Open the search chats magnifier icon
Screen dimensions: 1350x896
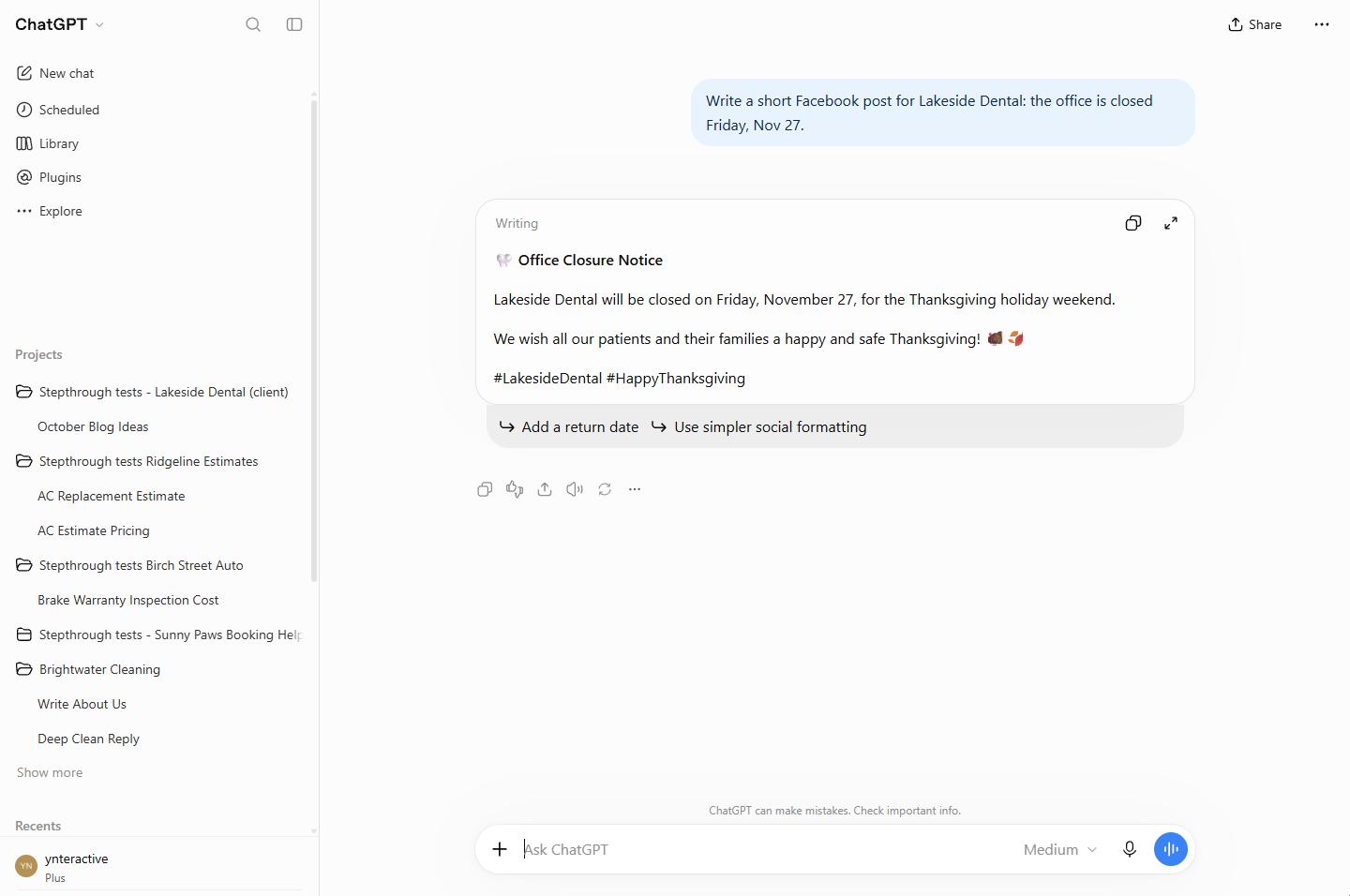253,24
